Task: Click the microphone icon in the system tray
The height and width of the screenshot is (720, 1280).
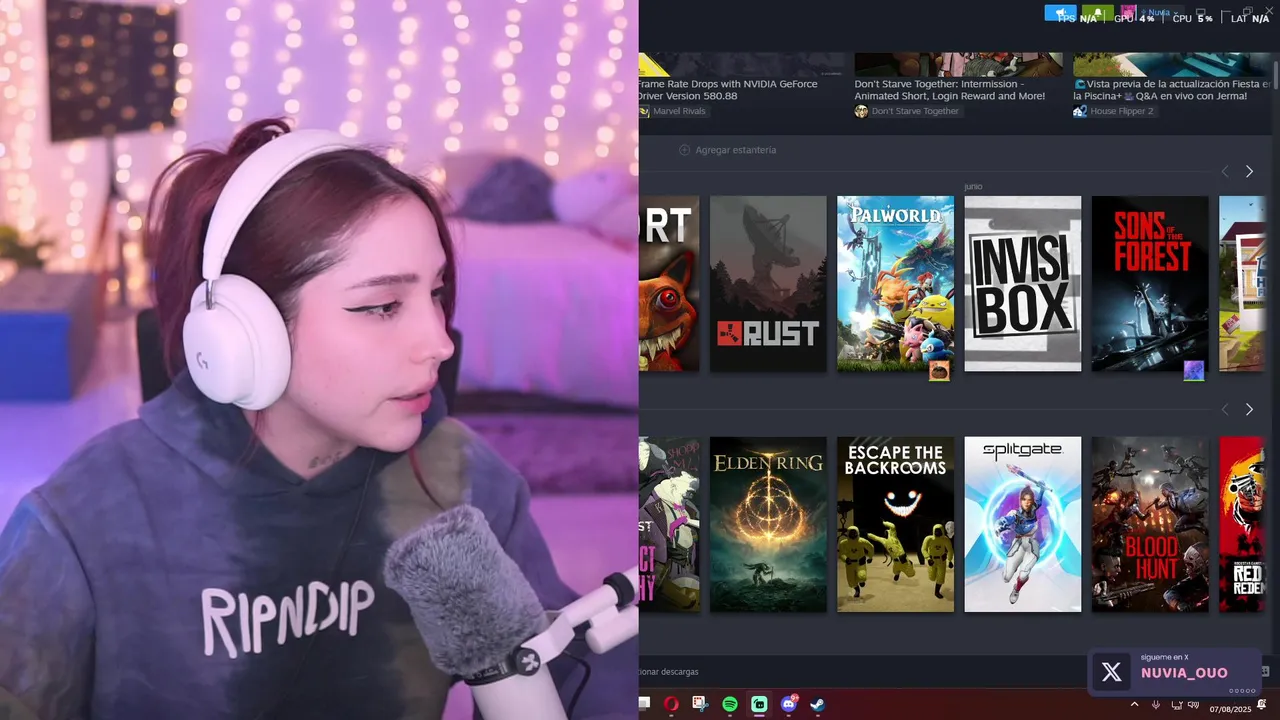Action: pos(1156,705)
